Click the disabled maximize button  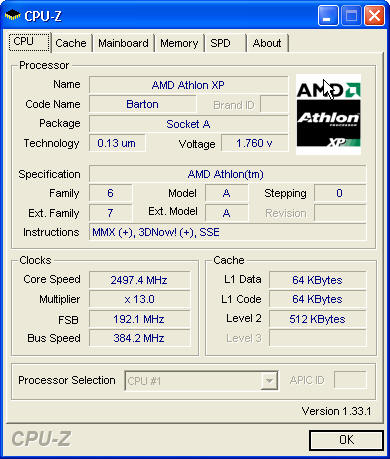(x=351, y=16)
